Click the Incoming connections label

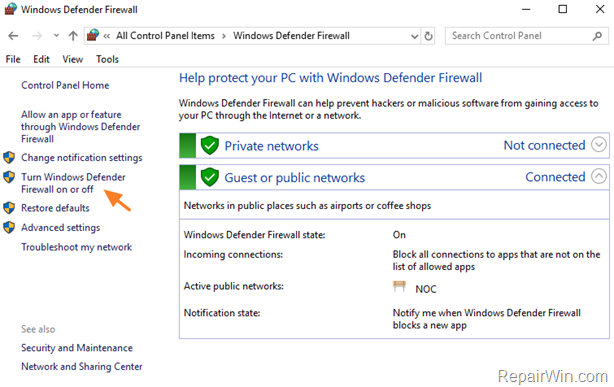[233, 255]
